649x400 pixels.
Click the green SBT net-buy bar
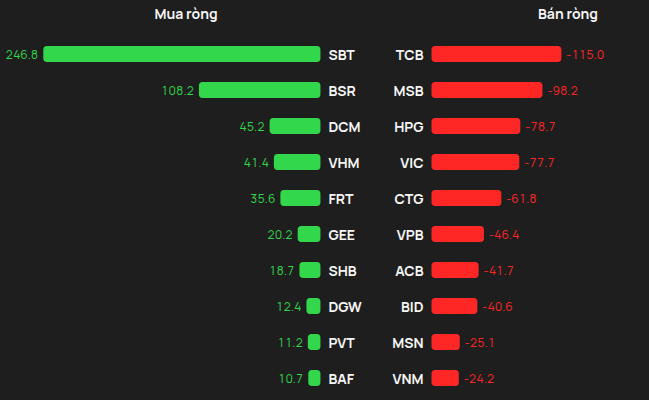[182, 54]
